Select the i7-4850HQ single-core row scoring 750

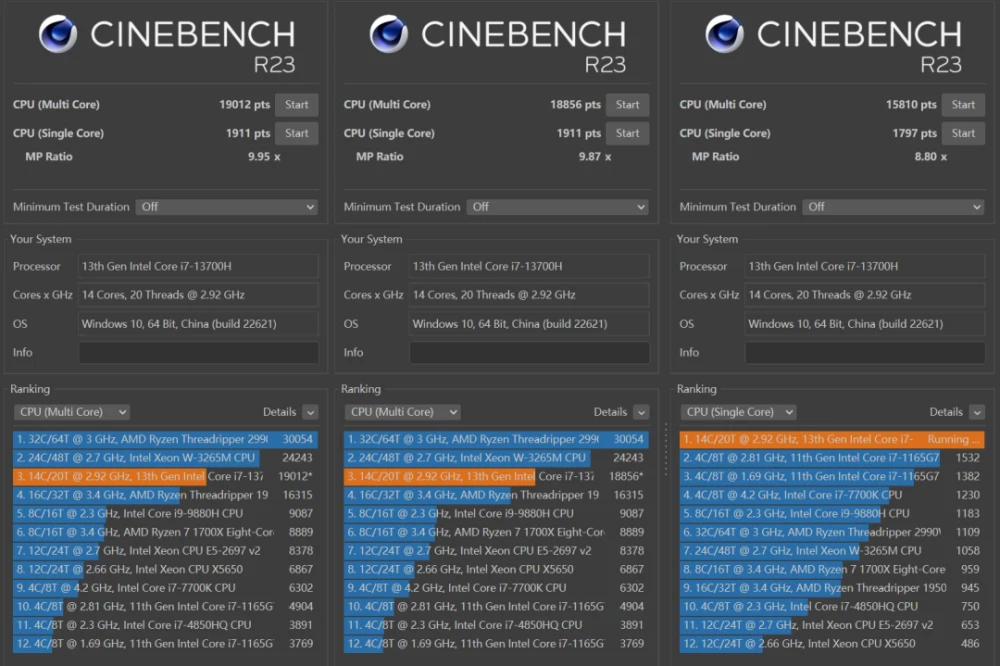pyautogui.click(x=832, y=606)
